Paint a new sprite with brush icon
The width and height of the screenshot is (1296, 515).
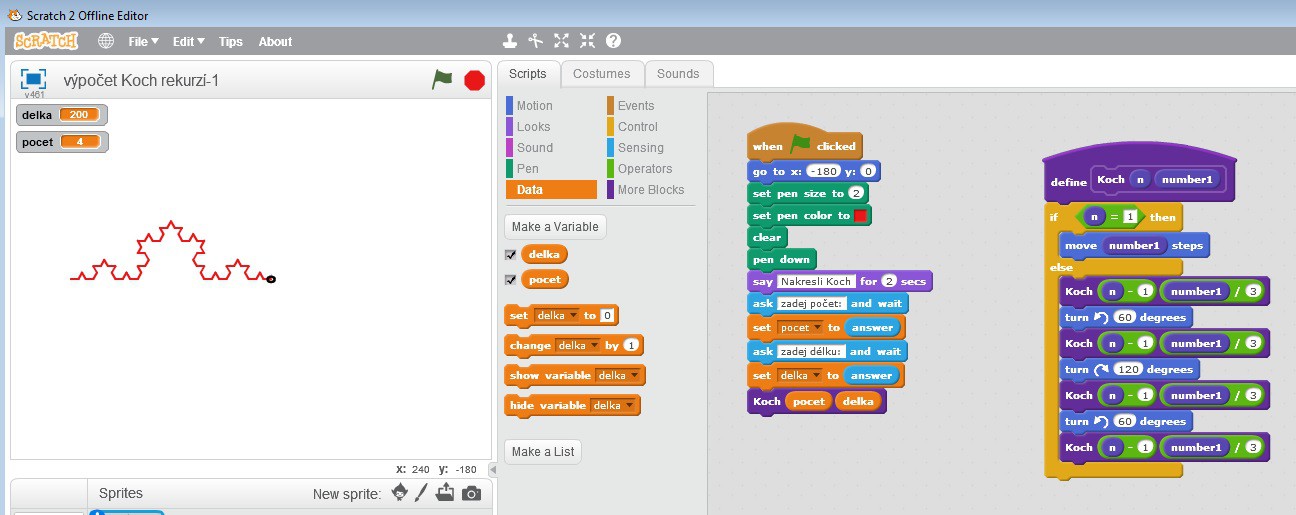click(421, 493)
